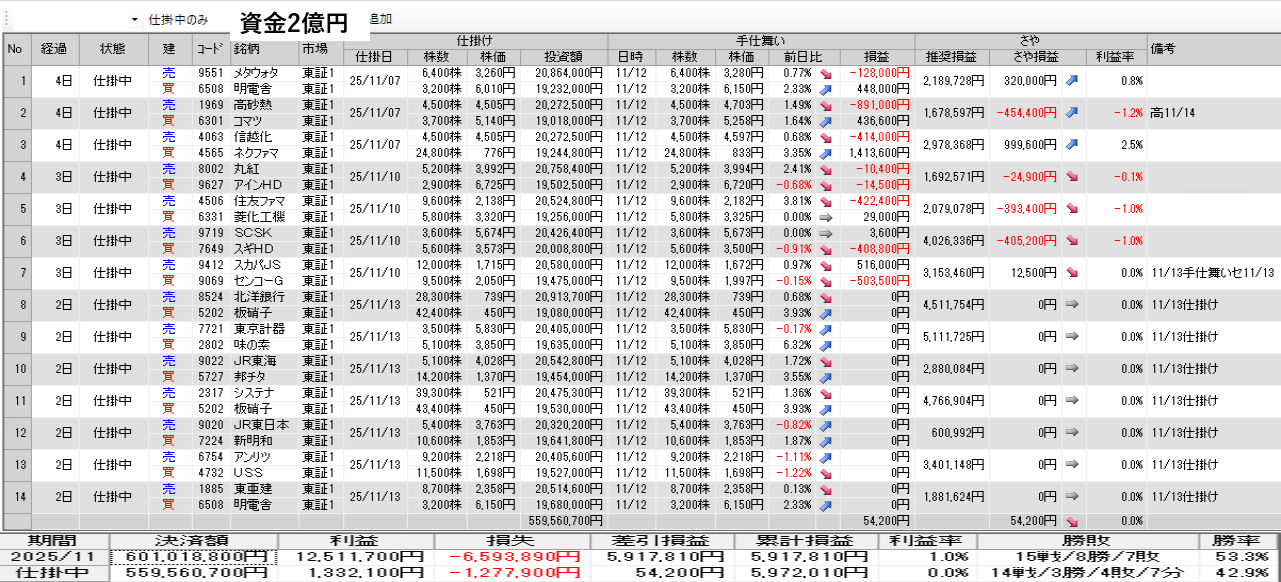Screen dimensions: 1281x582
Task: Click red down arrow in the totals row
Action: pos(1072,521)
